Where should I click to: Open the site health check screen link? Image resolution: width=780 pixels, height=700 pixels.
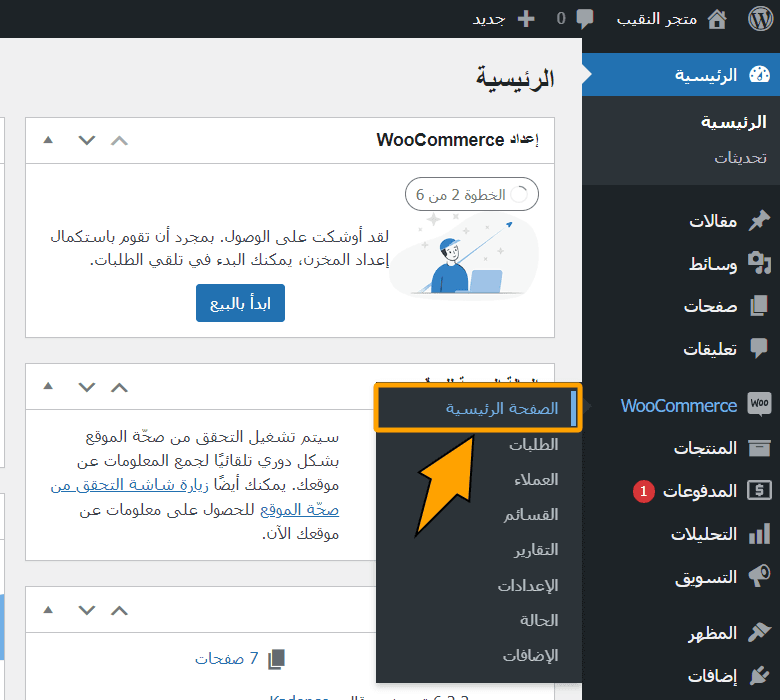tap(195, 497)
